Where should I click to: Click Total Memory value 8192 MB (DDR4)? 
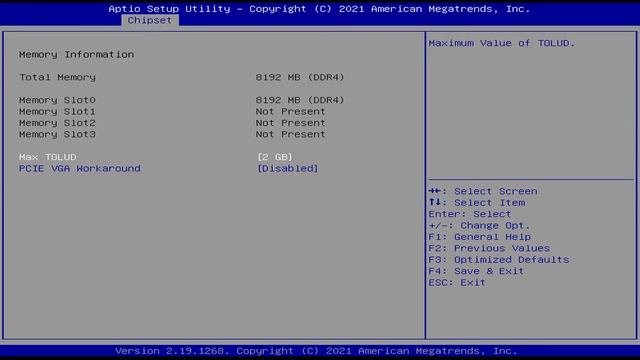[x=300, y=77]
